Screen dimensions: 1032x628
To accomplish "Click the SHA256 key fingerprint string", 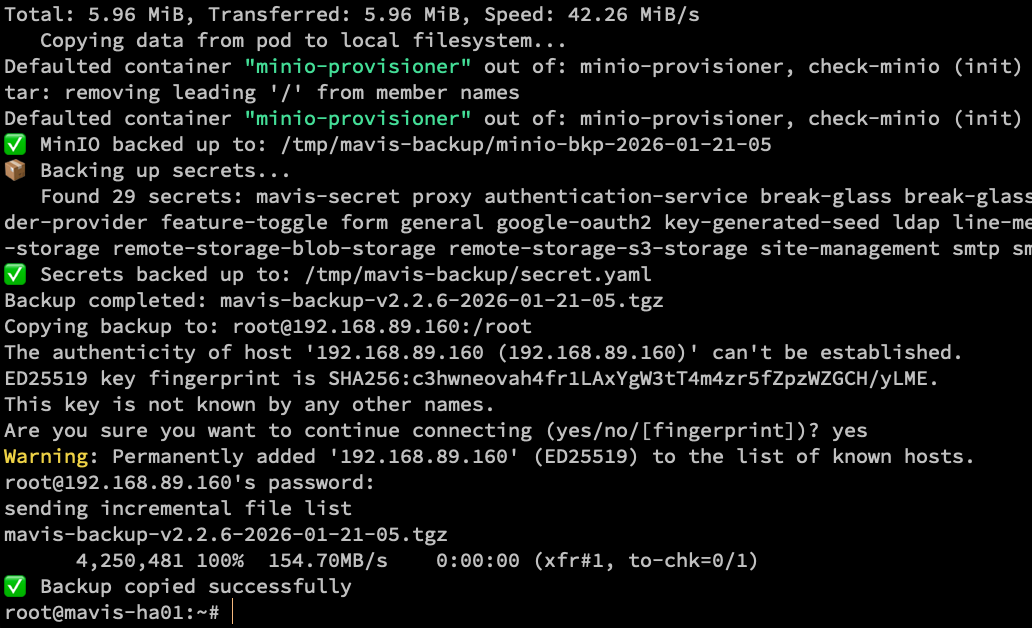I will coord(634,379).
